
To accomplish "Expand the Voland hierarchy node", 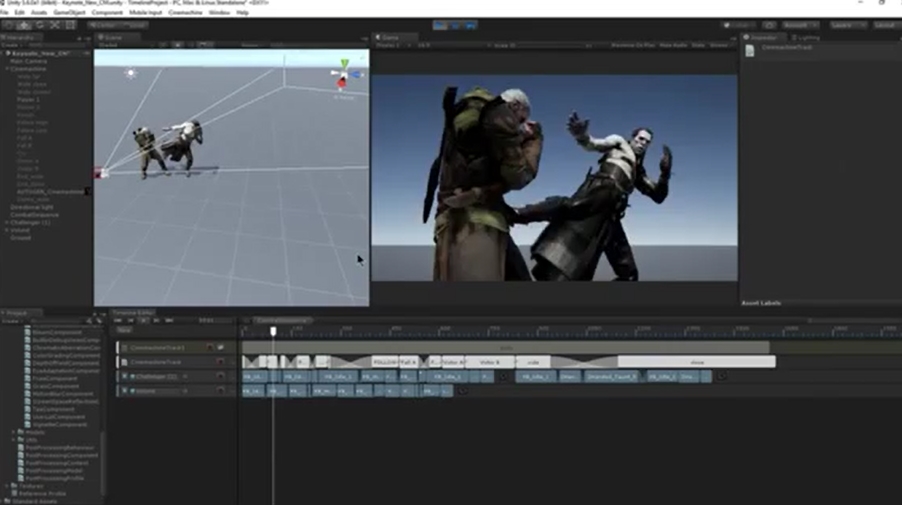I will point(7,229).
